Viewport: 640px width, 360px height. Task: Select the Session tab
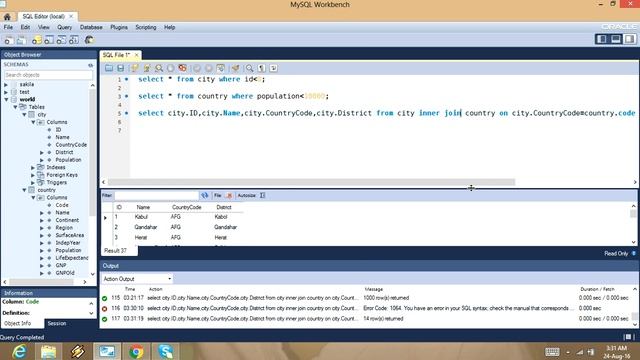(57, 323)
